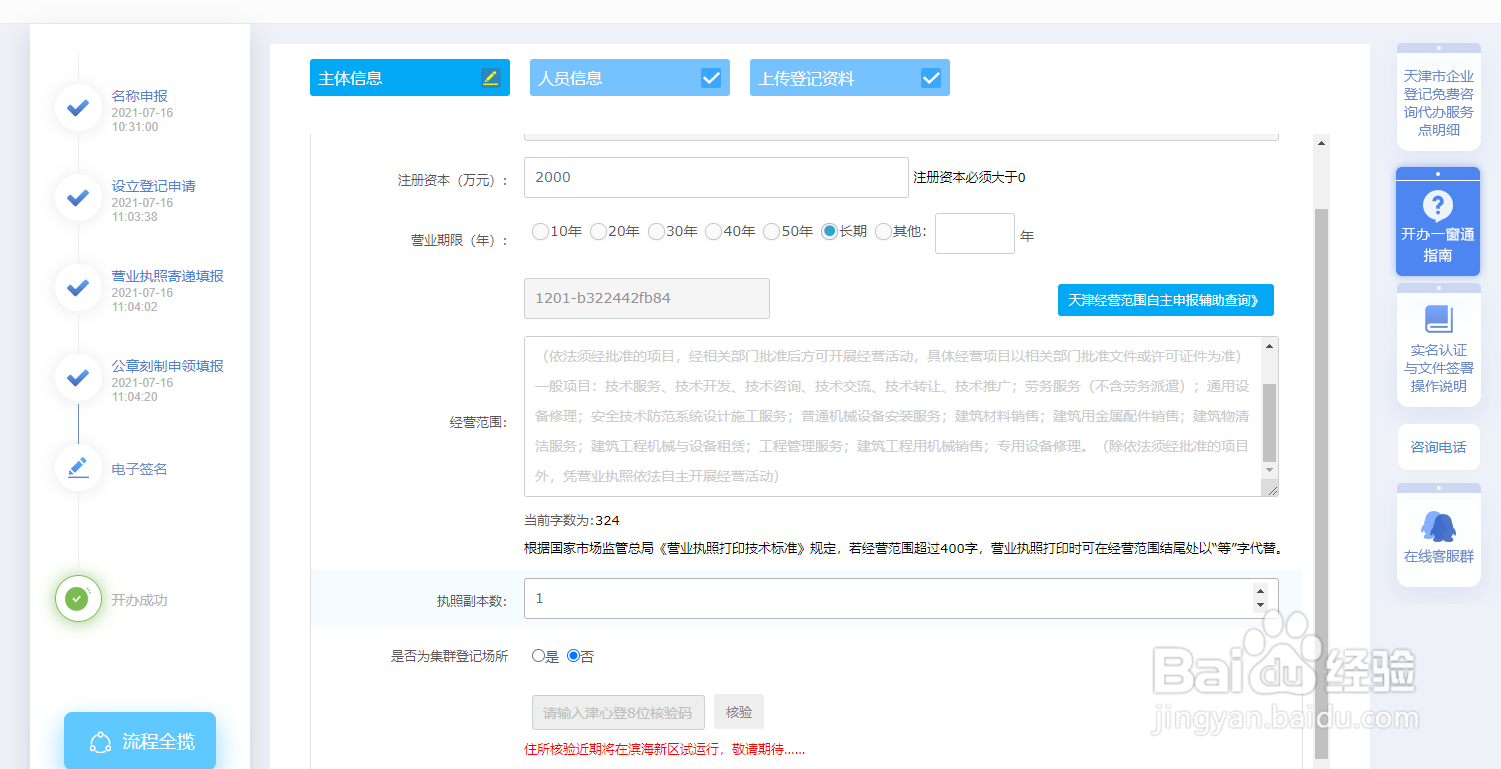Click the chat bubble icon on 流程全揽

(x=98, y=740)
